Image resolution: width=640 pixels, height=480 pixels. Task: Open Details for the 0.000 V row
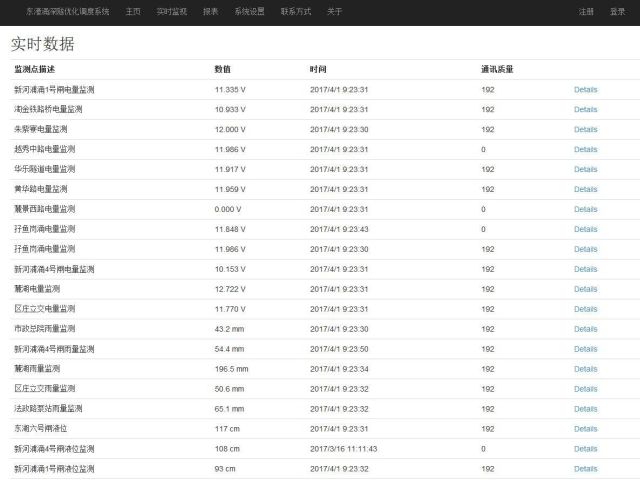tap(585, 209)
